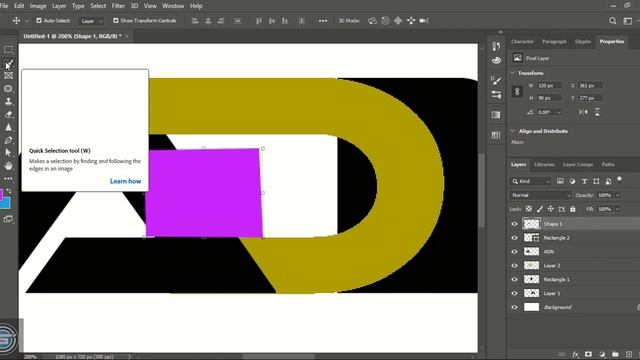Viewport: 640px width, 360px height.
Task: Select the Rectangle shape tool
Action: click(8, 89)
